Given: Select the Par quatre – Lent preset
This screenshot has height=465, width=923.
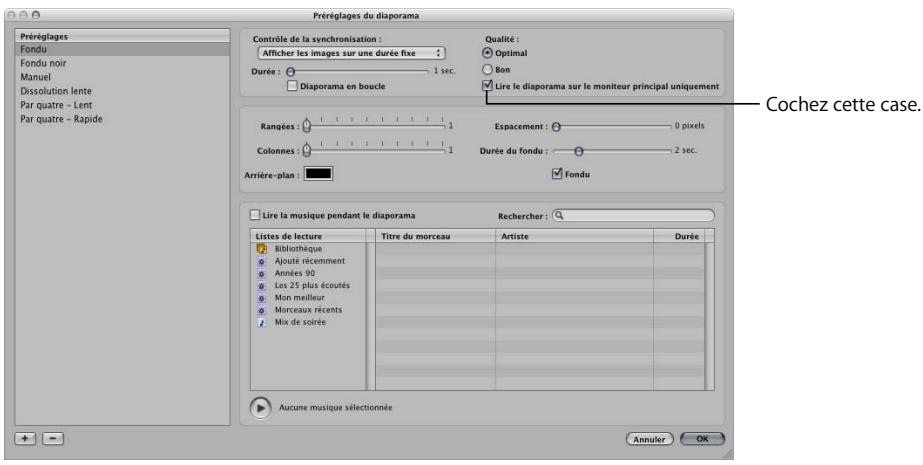Looking at the screenshot, I should [122, 105].
